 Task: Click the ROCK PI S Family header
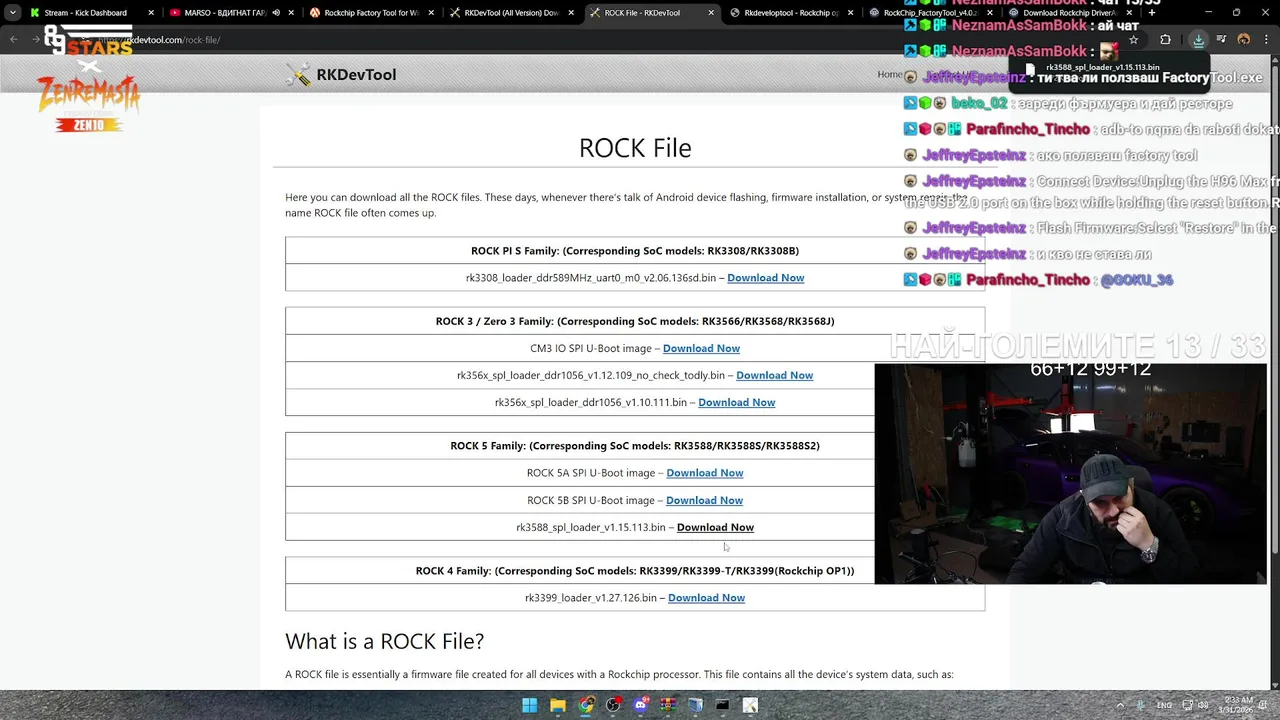(635, 251)
